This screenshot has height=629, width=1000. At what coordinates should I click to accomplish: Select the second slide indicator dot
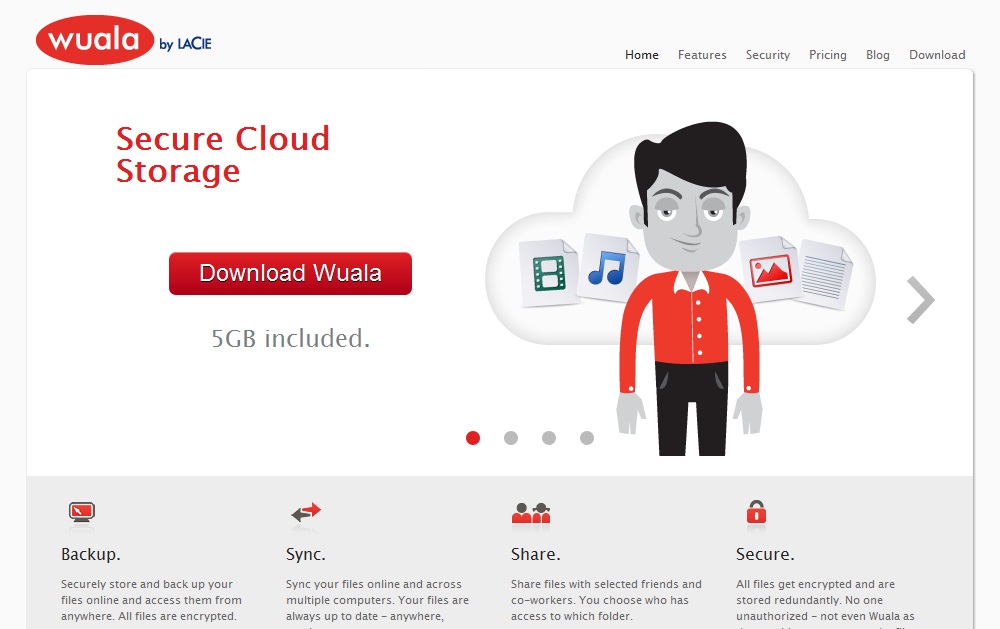511,438
